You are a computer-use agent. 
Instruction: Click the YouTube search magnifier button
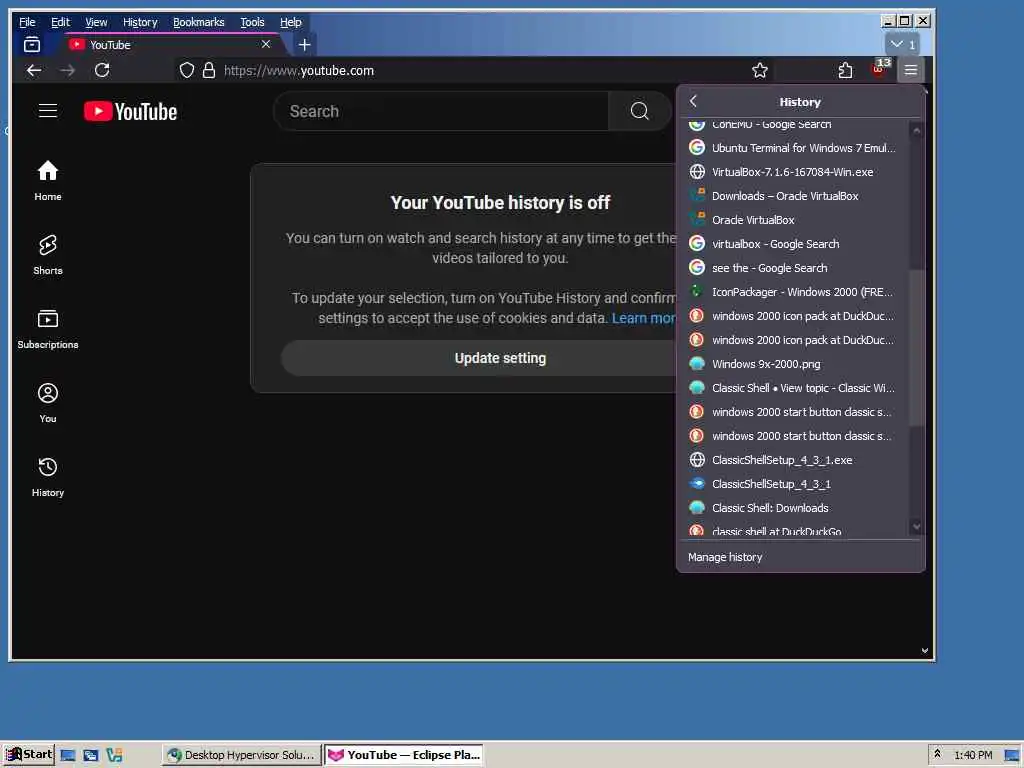(x=640, y=111)
